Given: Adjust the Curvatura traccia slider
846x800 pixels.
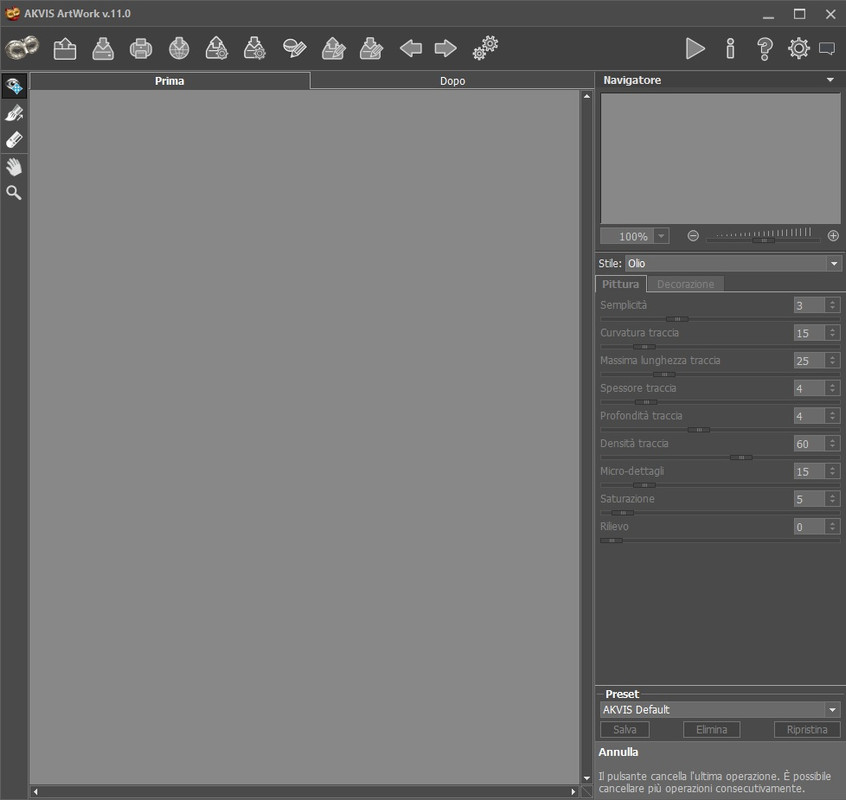Looking at the screenshot, I should [644, 347].
